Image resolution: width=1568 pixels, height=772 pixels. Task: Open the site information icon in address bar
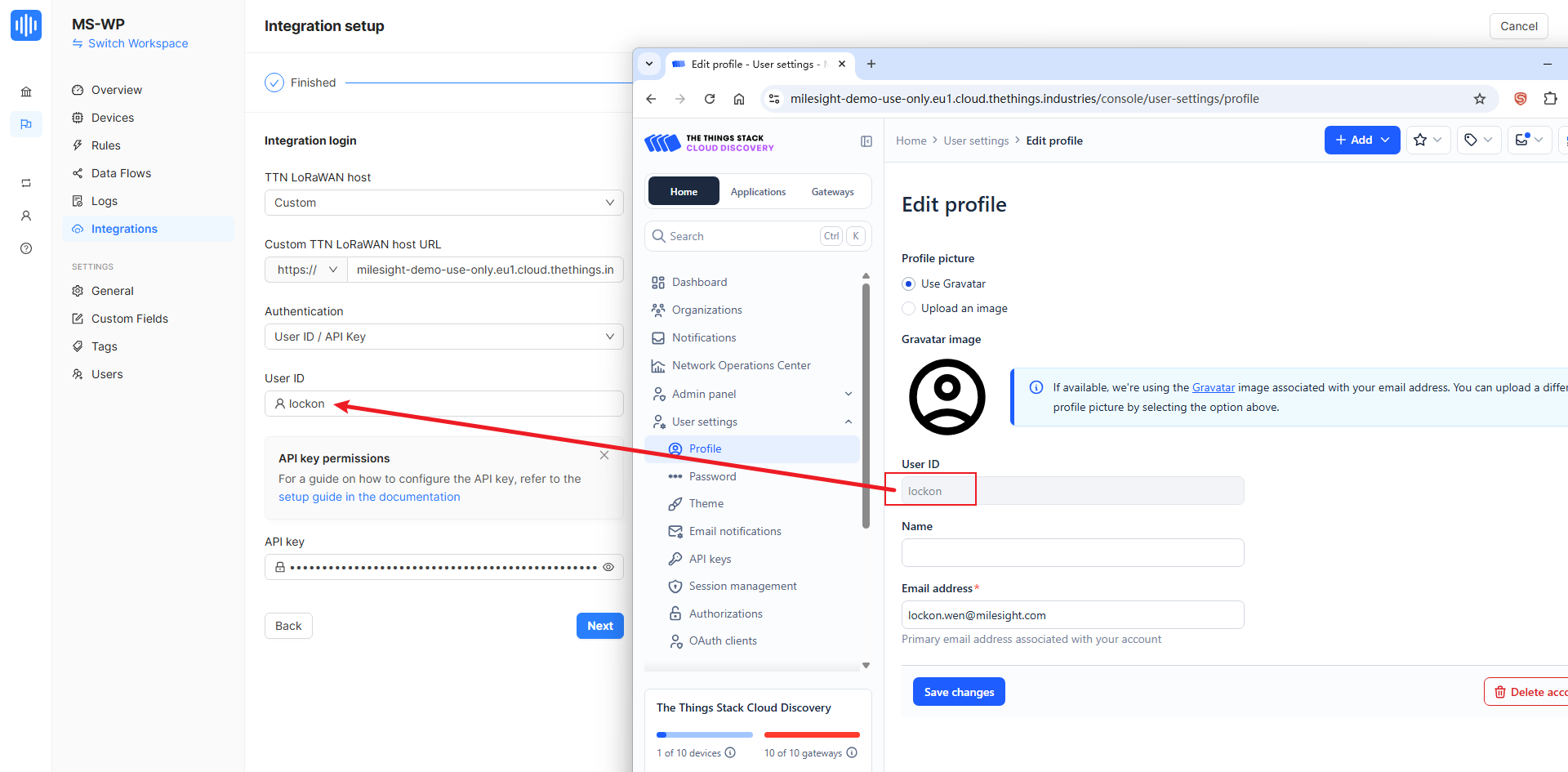click(774, 99)
